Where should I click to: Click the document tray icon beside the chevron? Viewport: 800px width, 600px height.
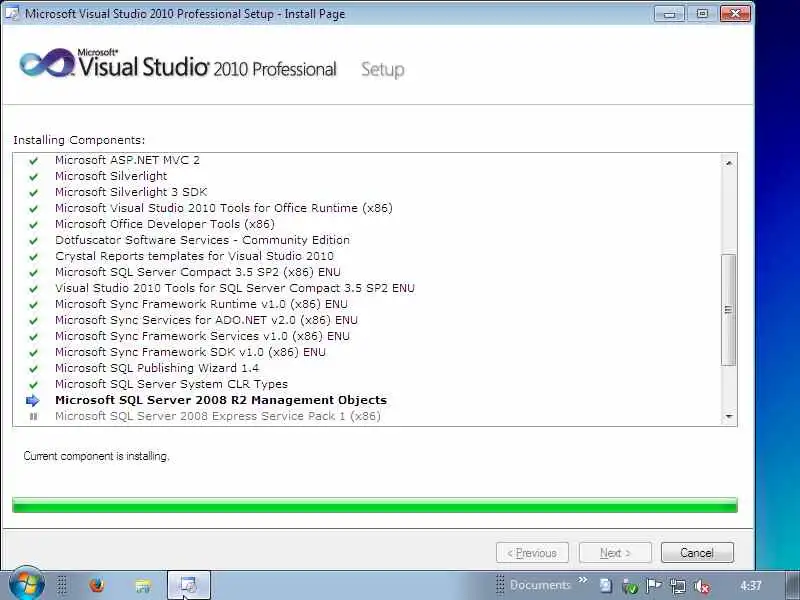(606, 586)
